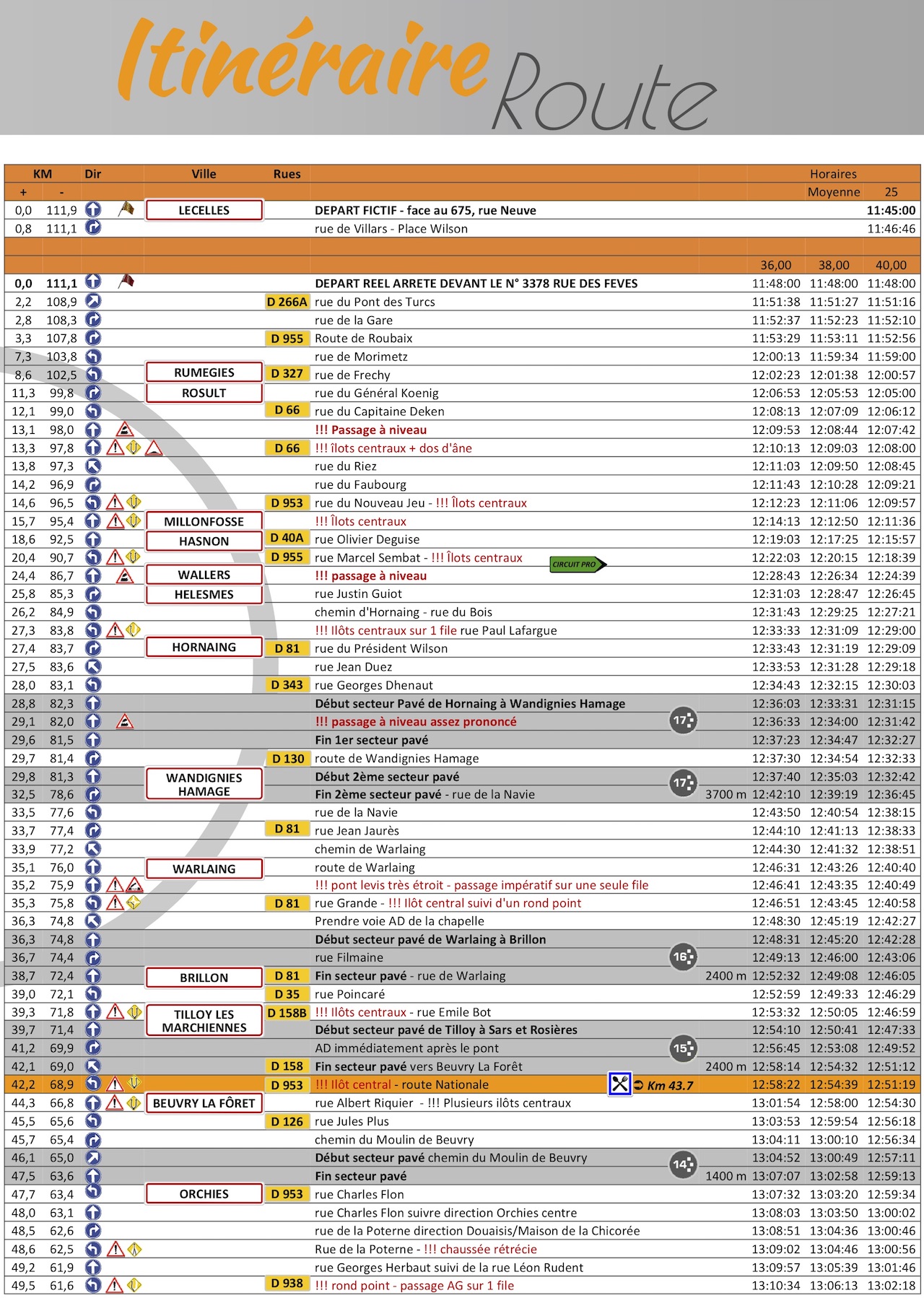Viewport: 924px width, 1298px height.
Task: Click the direction arrow in the rue du Pont des Turcs row
Action: [93, 301]
